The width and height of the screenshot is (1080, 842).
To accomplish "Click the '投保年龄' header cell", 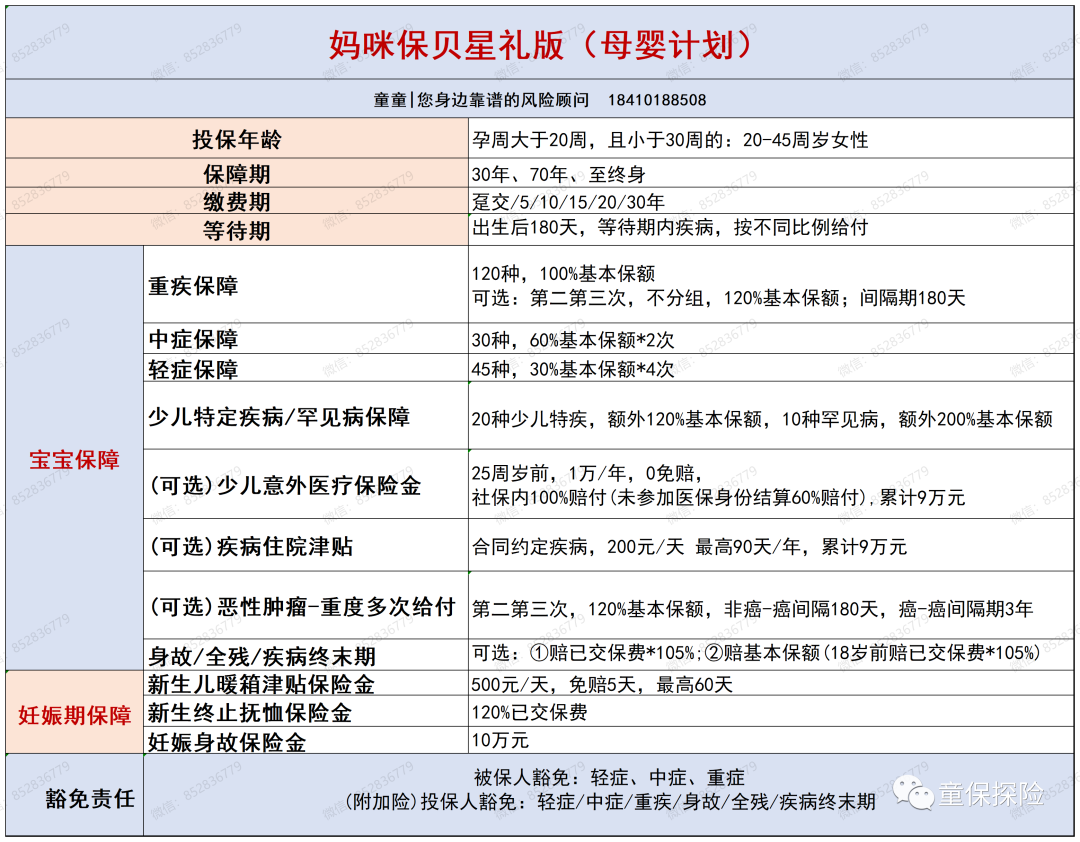I will coord(237,138).
